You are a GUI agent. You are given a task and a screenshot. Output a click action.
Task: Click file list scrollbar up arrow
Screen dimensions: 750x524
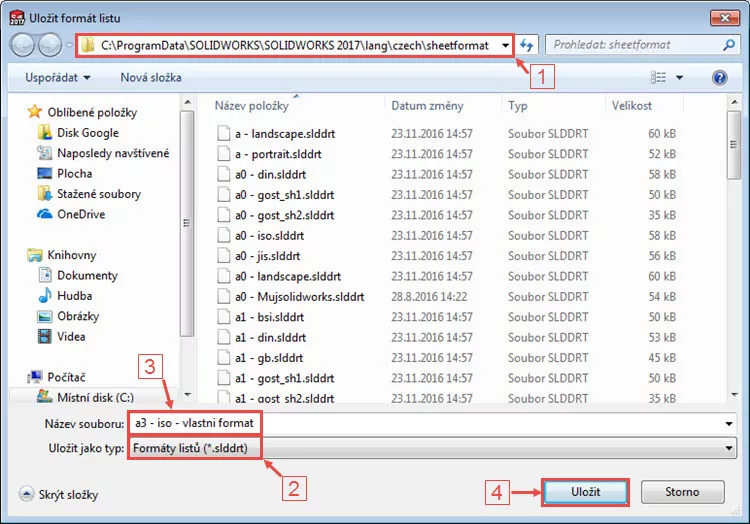pyautogui.click(x=734, y=102)
